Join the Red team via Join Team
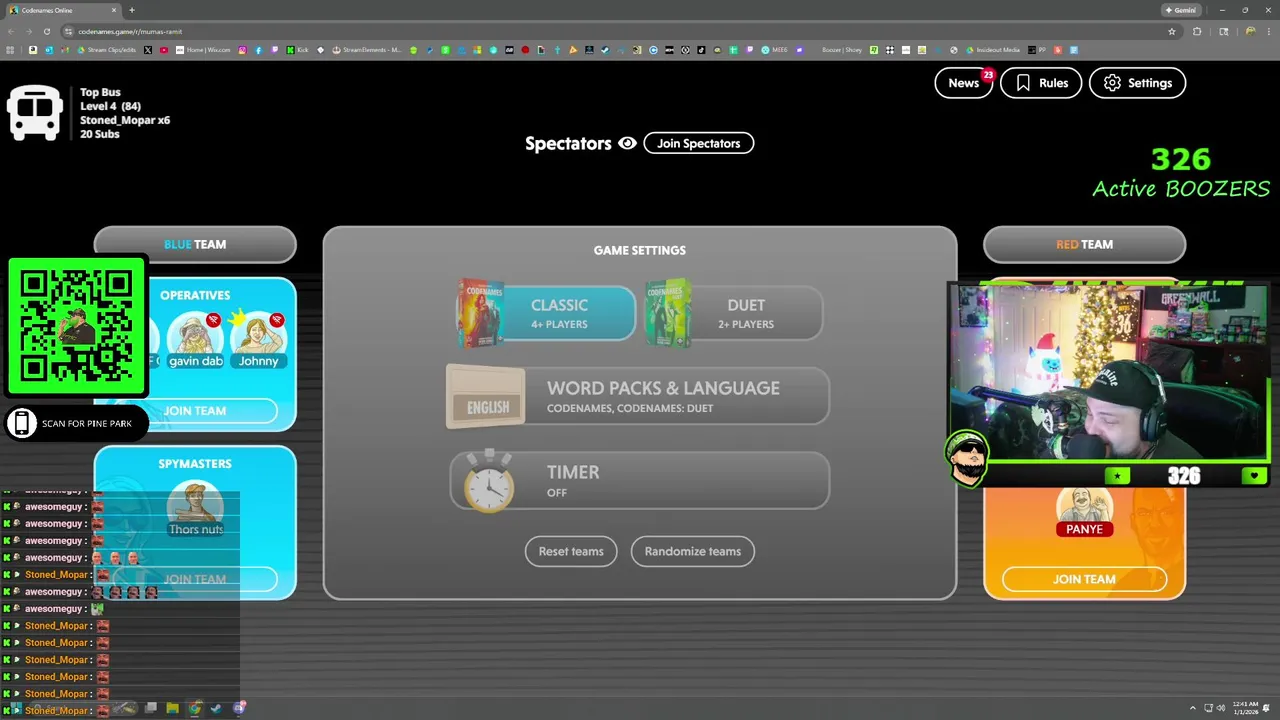Screen dimensions: 1280x720 1084,579
